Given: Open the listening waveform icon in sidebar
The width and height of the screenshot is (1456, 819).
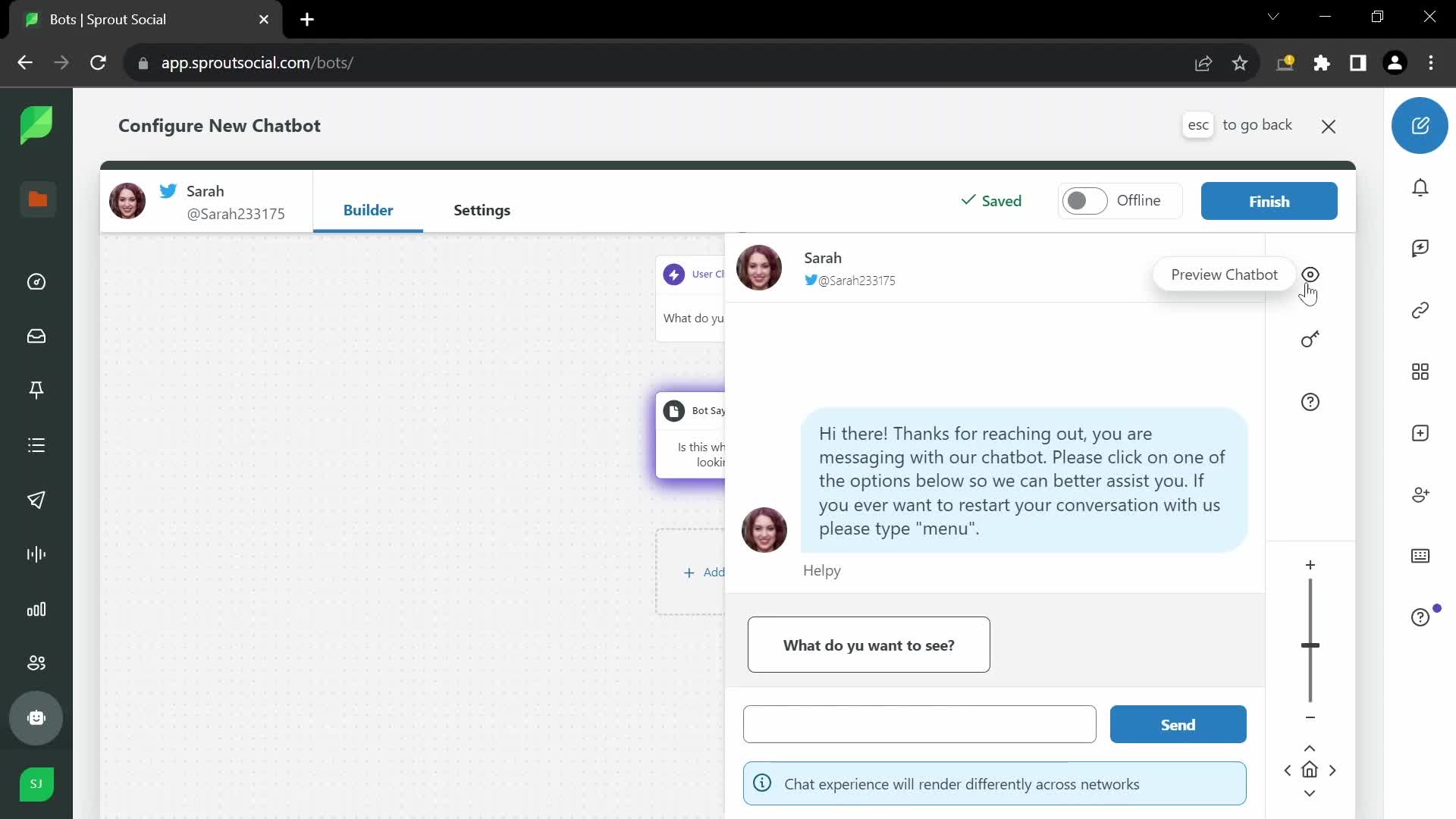Looking at the screenshot, I should point(36,554).
